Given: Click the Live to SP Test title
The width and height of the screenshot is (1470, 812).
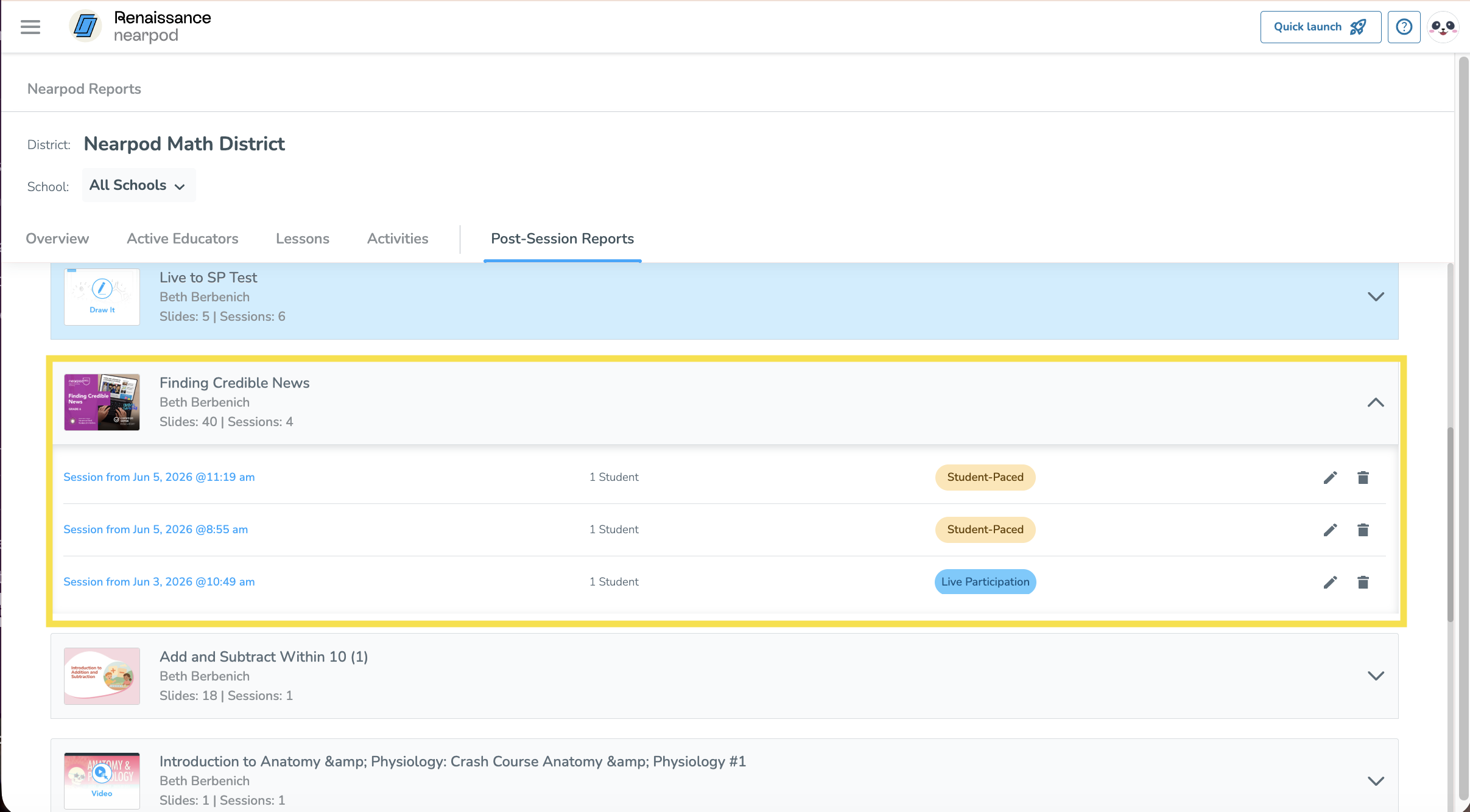Looking at the screenshot, I should coord(208,278).
